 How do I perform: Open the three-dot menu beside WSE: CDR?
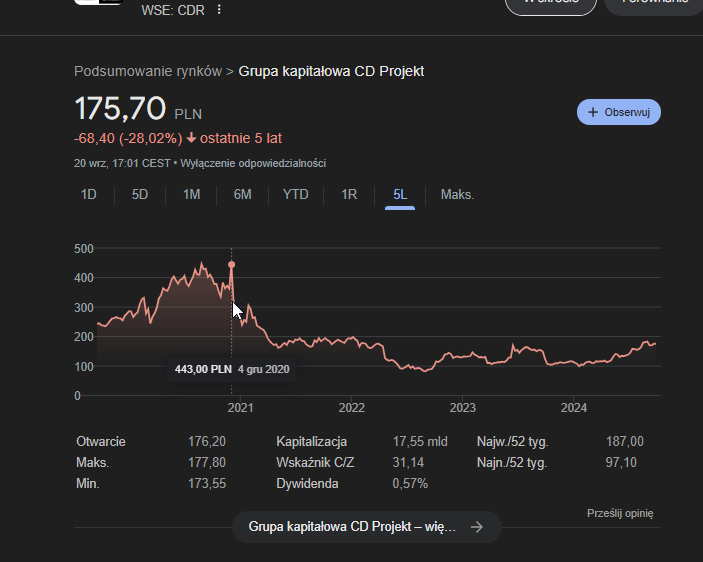(x=219, y=9)
